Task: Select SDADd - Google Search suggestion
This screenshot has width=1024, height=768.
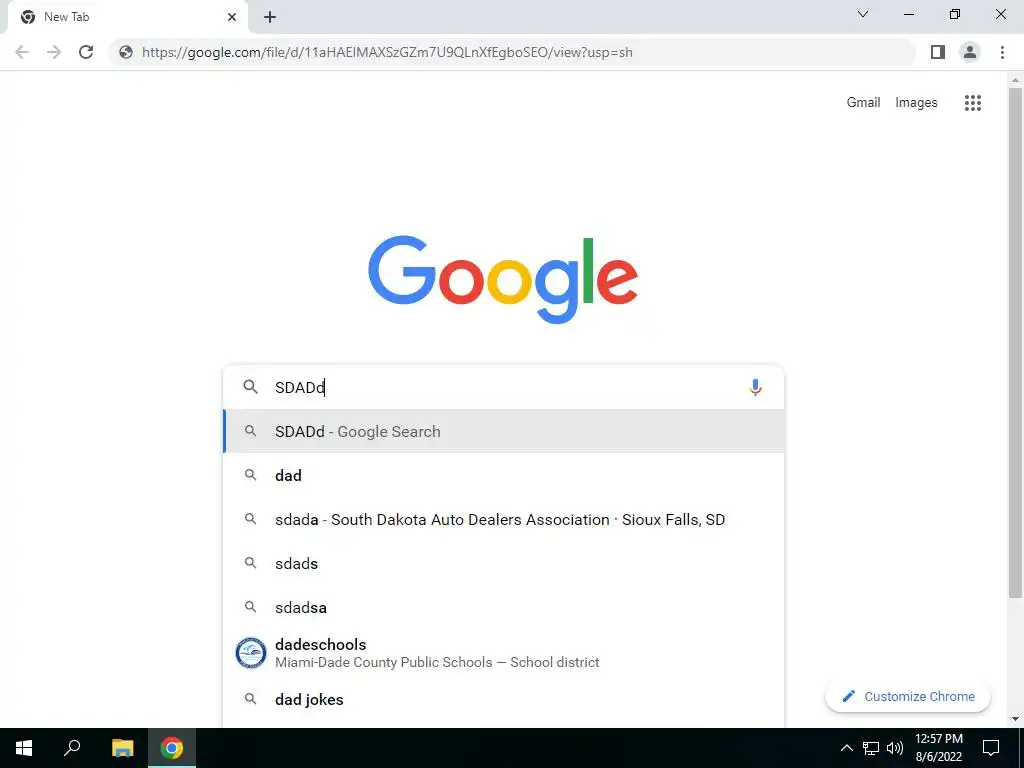Action: (504, 431)
